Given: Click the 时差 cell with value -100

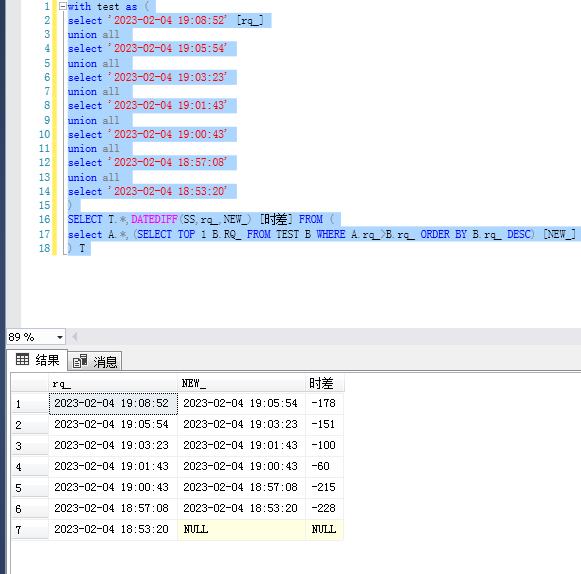Looking at the screenshot, I should [x=325, y=445].
